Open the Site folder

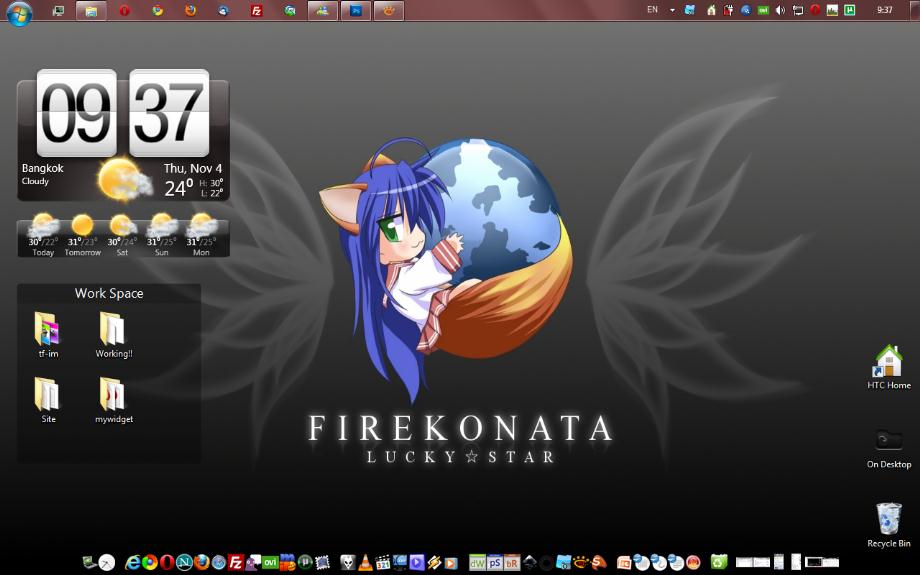(x=48, y=400)
